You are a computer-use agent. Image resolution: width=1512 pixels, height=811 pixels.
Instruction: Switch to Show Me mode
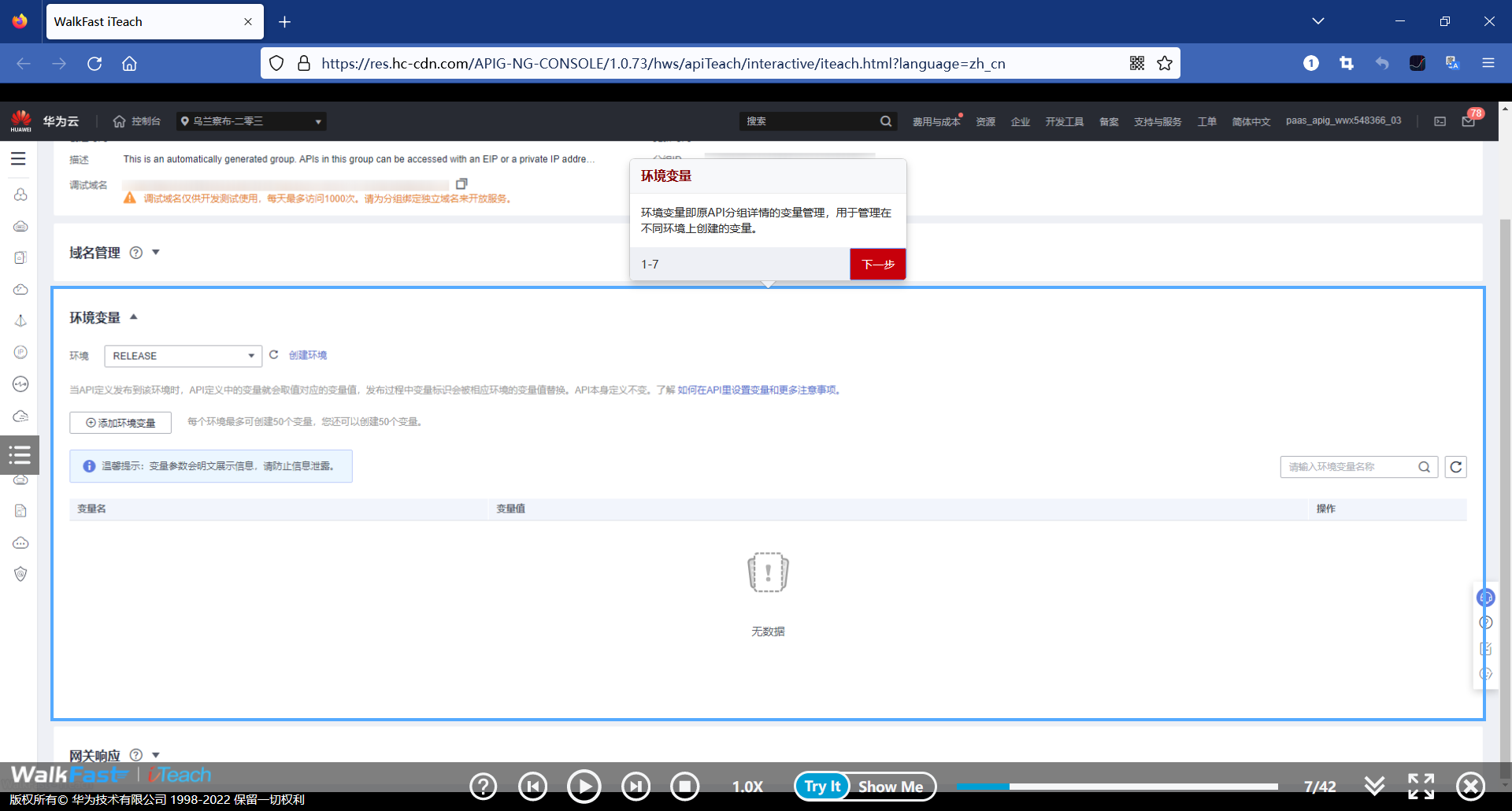(x=891, y=786)
